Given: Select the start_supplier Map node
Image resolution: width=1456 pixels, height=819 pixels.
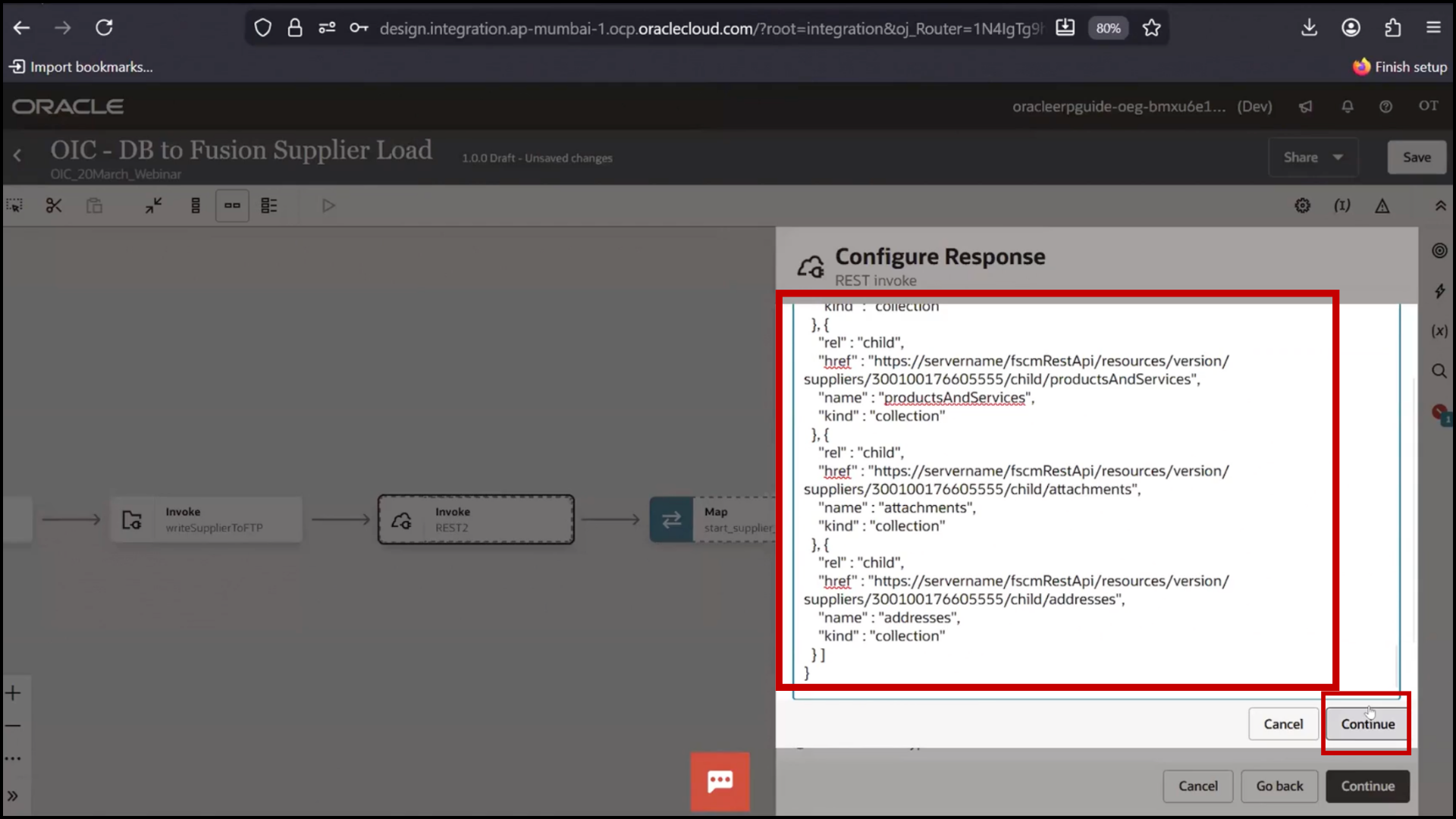Looking at the screenshot, I should click(713, 519).
